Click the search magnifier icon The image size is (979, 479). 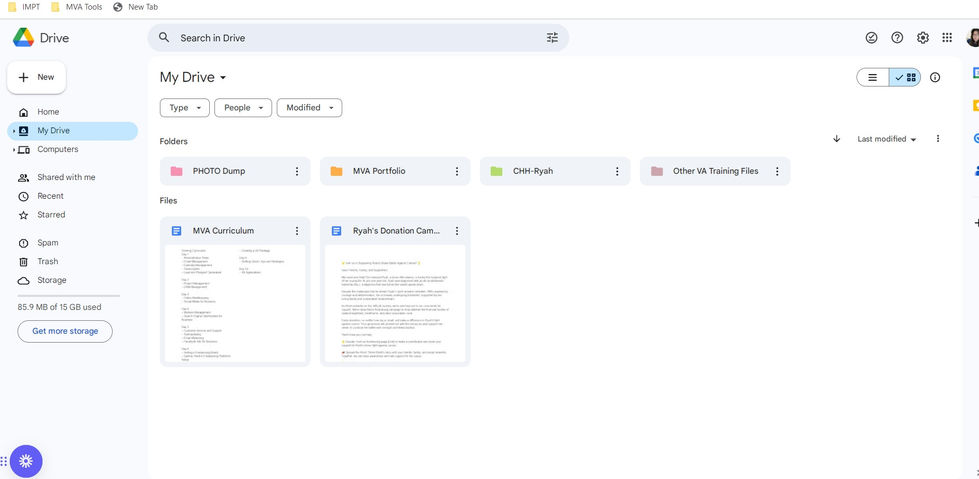click(x=164, y=37)
